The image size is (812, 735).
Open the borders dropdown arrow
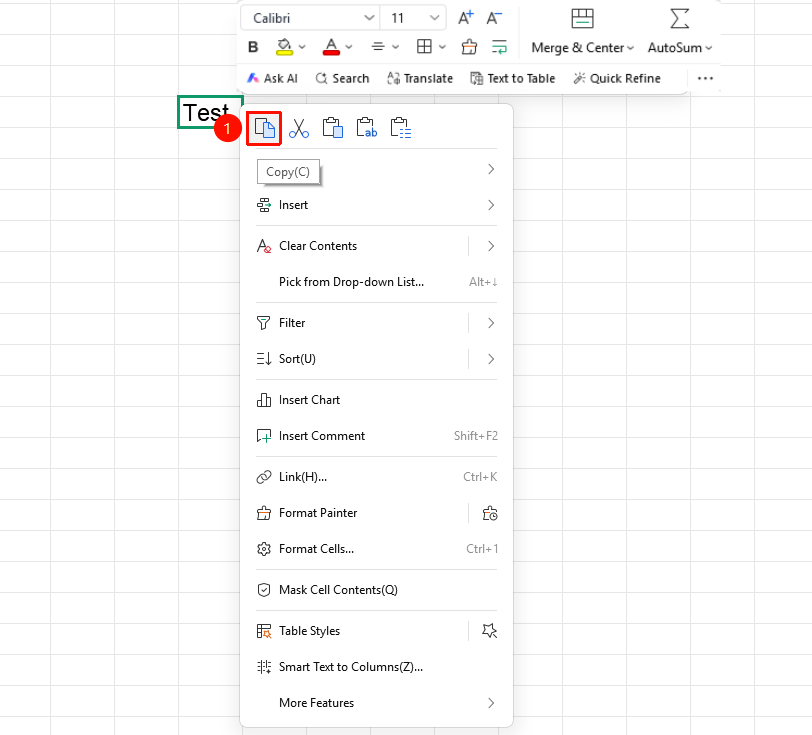(442, 47)
